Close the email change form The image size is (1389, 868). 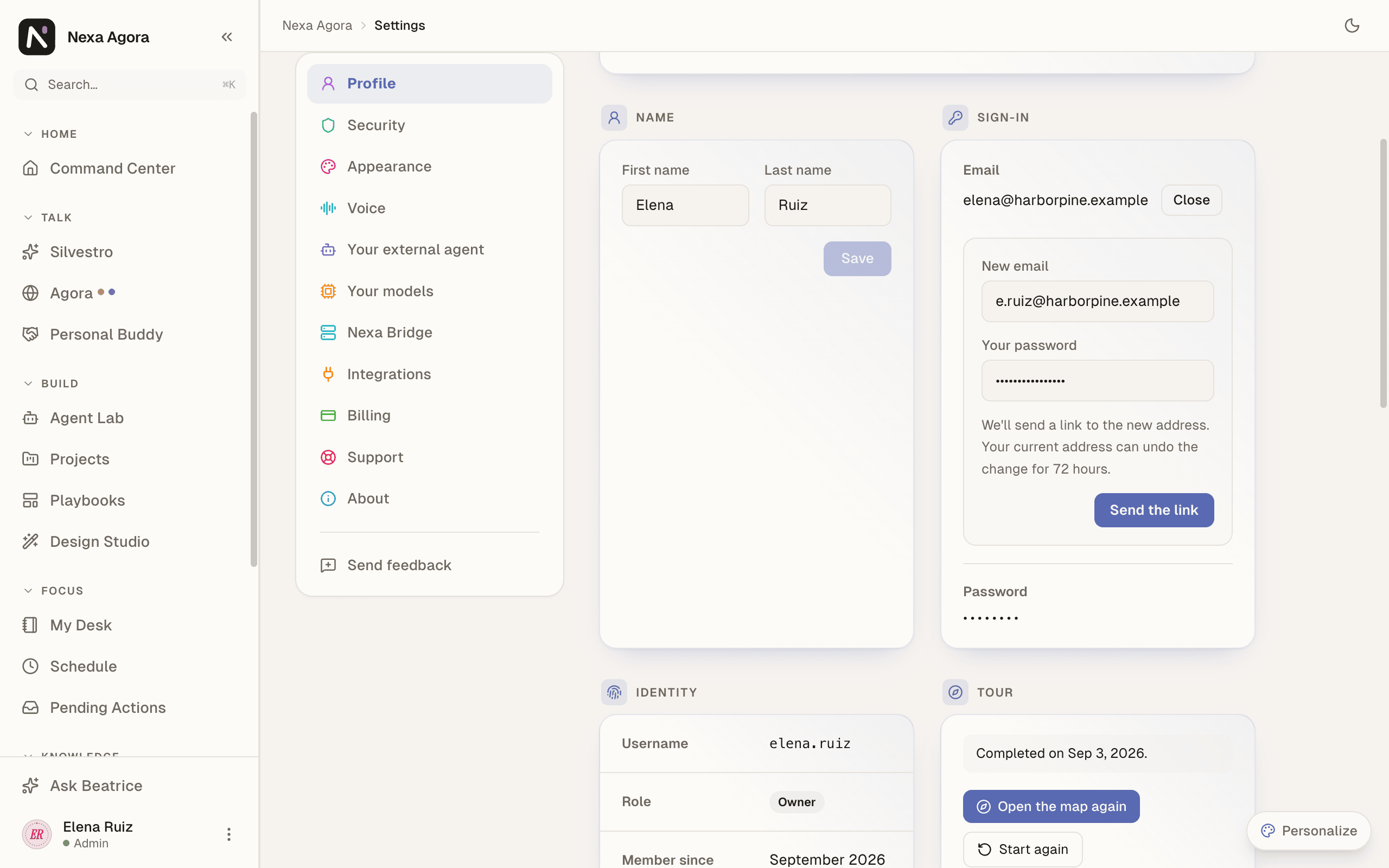(x=1191, y=200)
